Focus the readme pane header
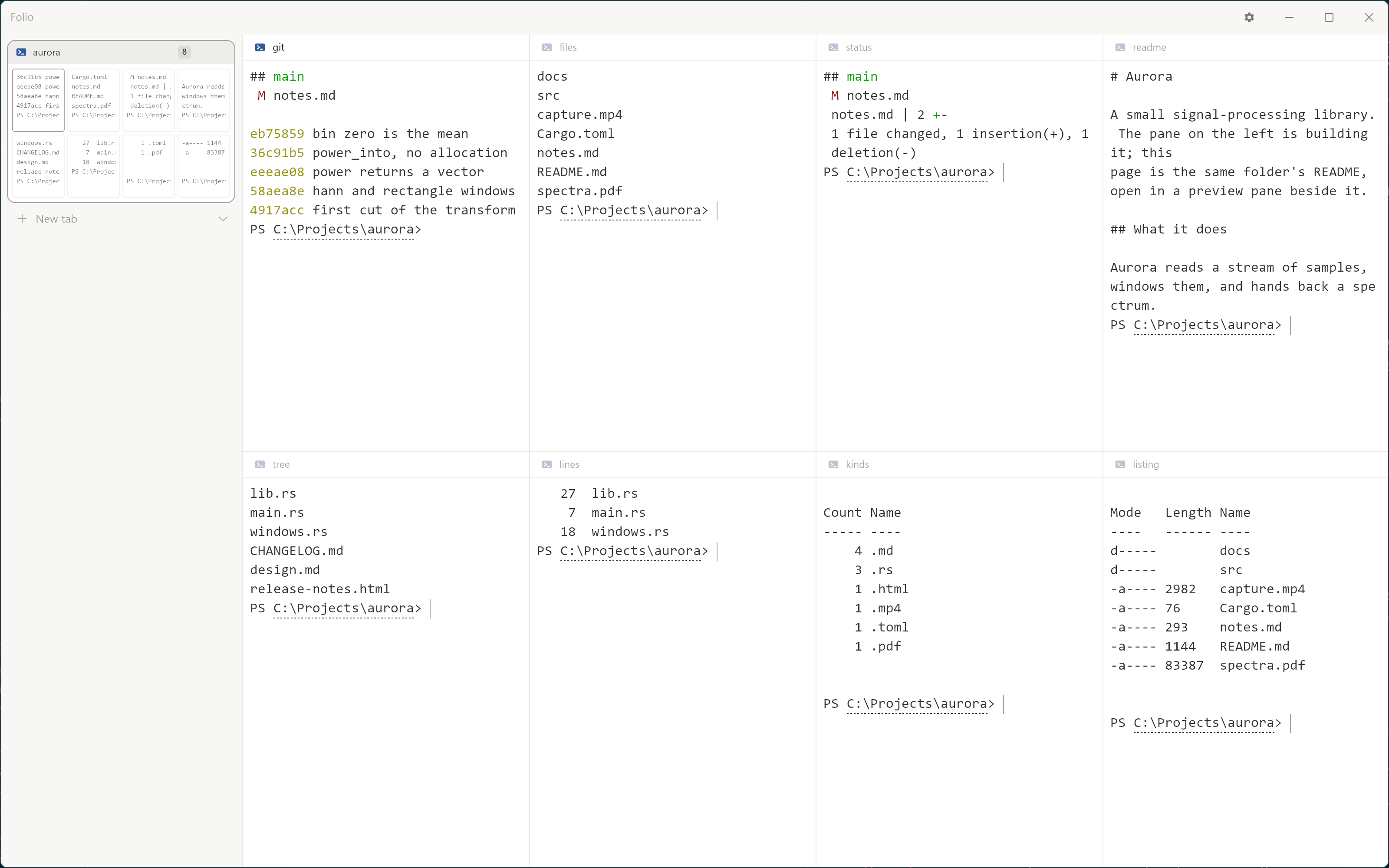 [x=1245, y=48]
